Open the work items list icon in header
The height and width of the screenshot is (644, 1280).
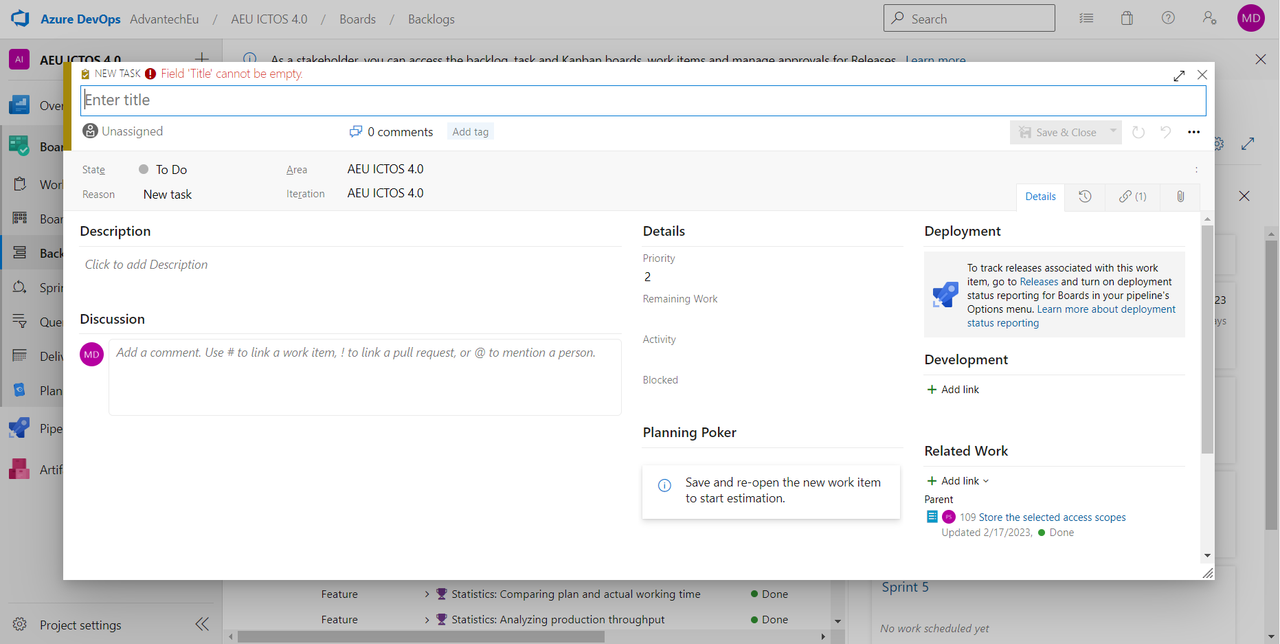pyautogui.click(x=1087, y=18)
